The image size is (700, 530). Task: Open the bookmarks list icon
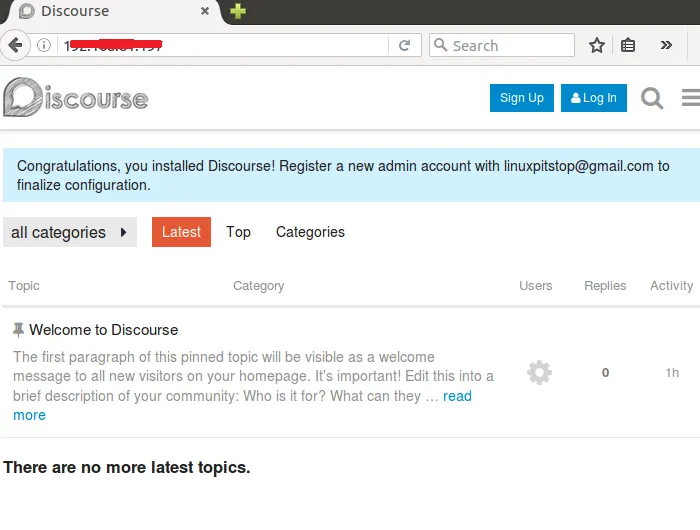coord(628,45)
